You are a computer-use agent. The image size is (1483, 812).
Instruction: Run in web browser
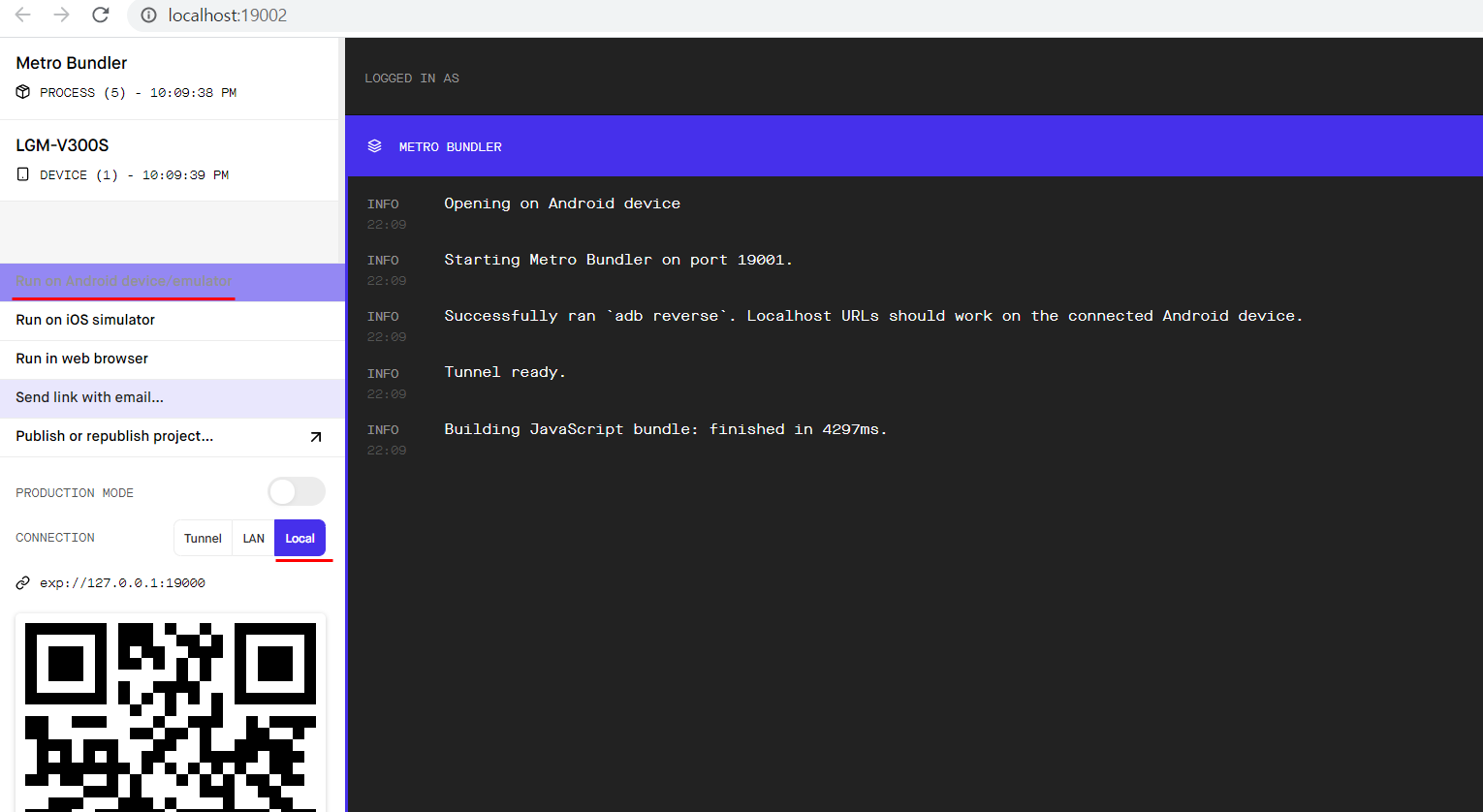pyautogui.click(x=173, y=359)
